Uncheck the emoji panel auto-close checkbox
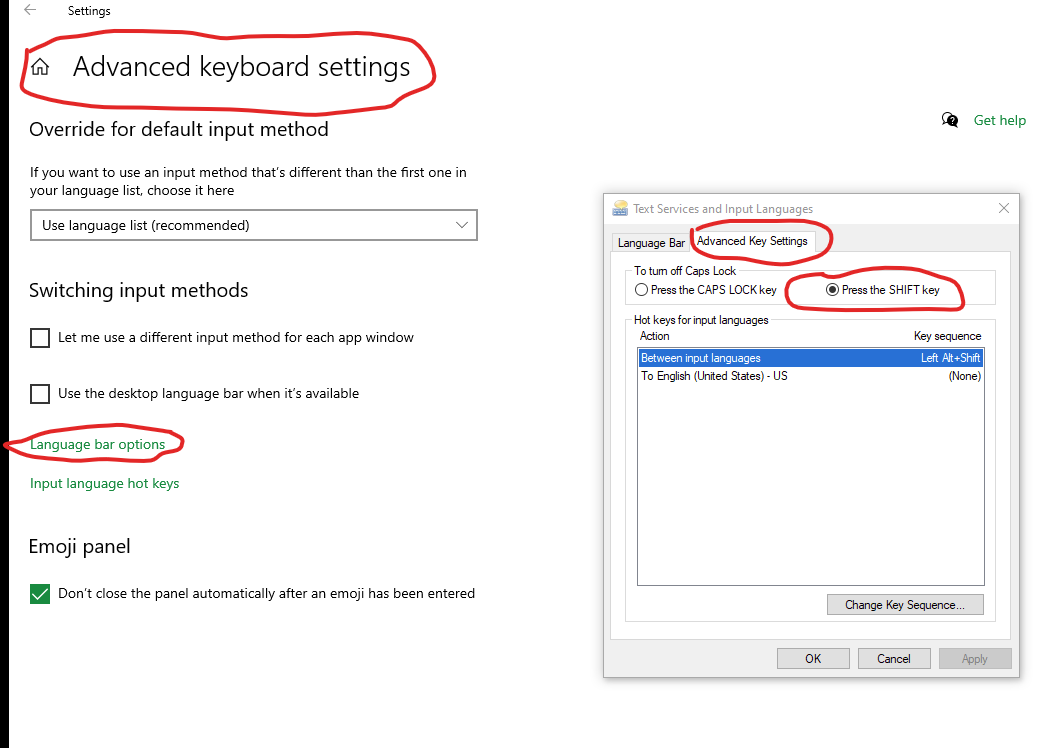Screen dimensions: 1061x748 click(x=40, y=594)
